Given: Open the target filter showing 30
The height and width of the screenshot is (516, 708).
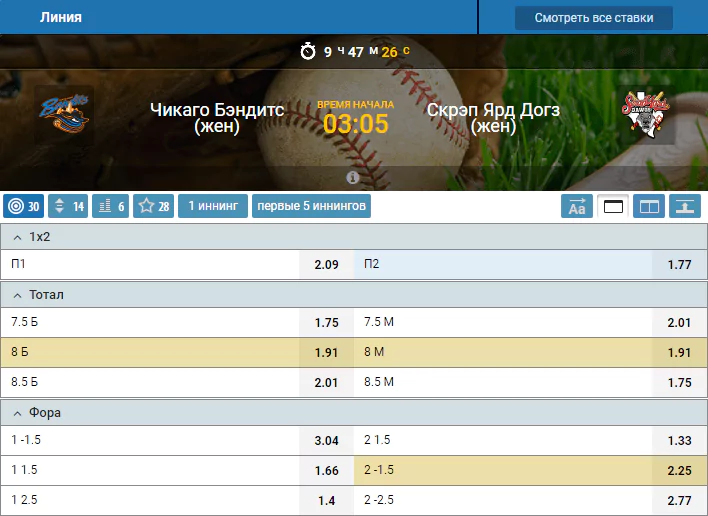Looking at the screenshot, I should click(x=23, y=206).
